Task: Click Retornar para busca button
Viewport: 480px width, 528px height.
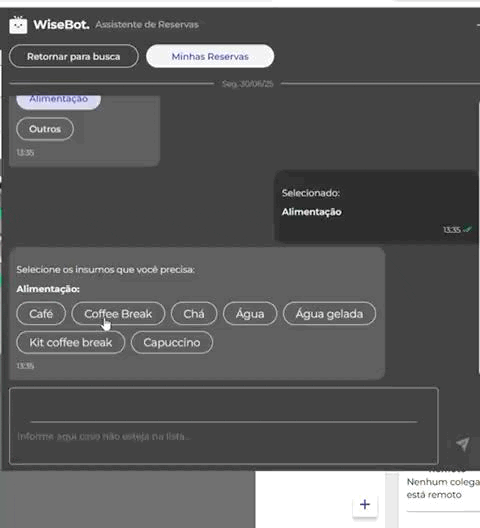Action: point(74,56)
